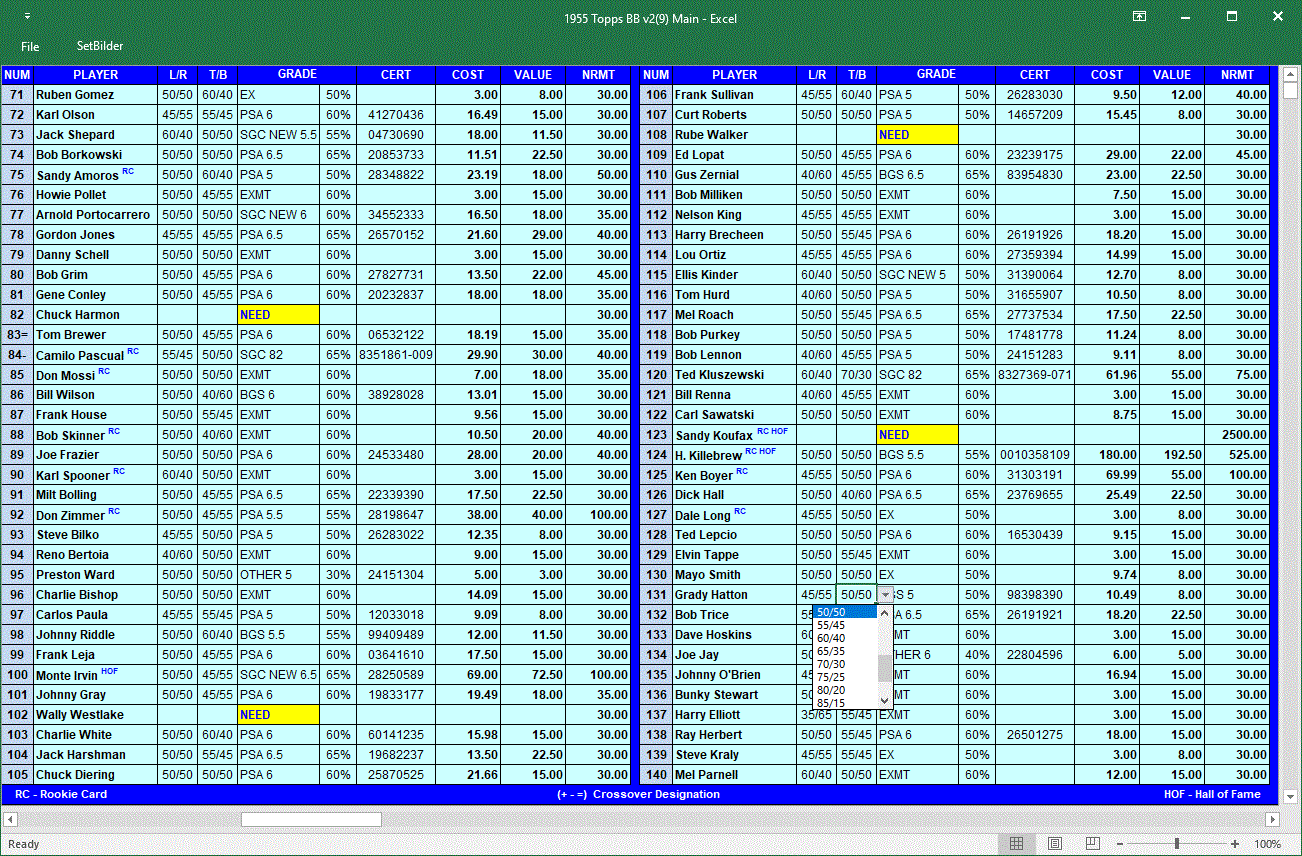Viewport: 1302px width, 856px height.
Task: Open the Quick Access Toolbar customize arrow
Action: coord(27,16)
